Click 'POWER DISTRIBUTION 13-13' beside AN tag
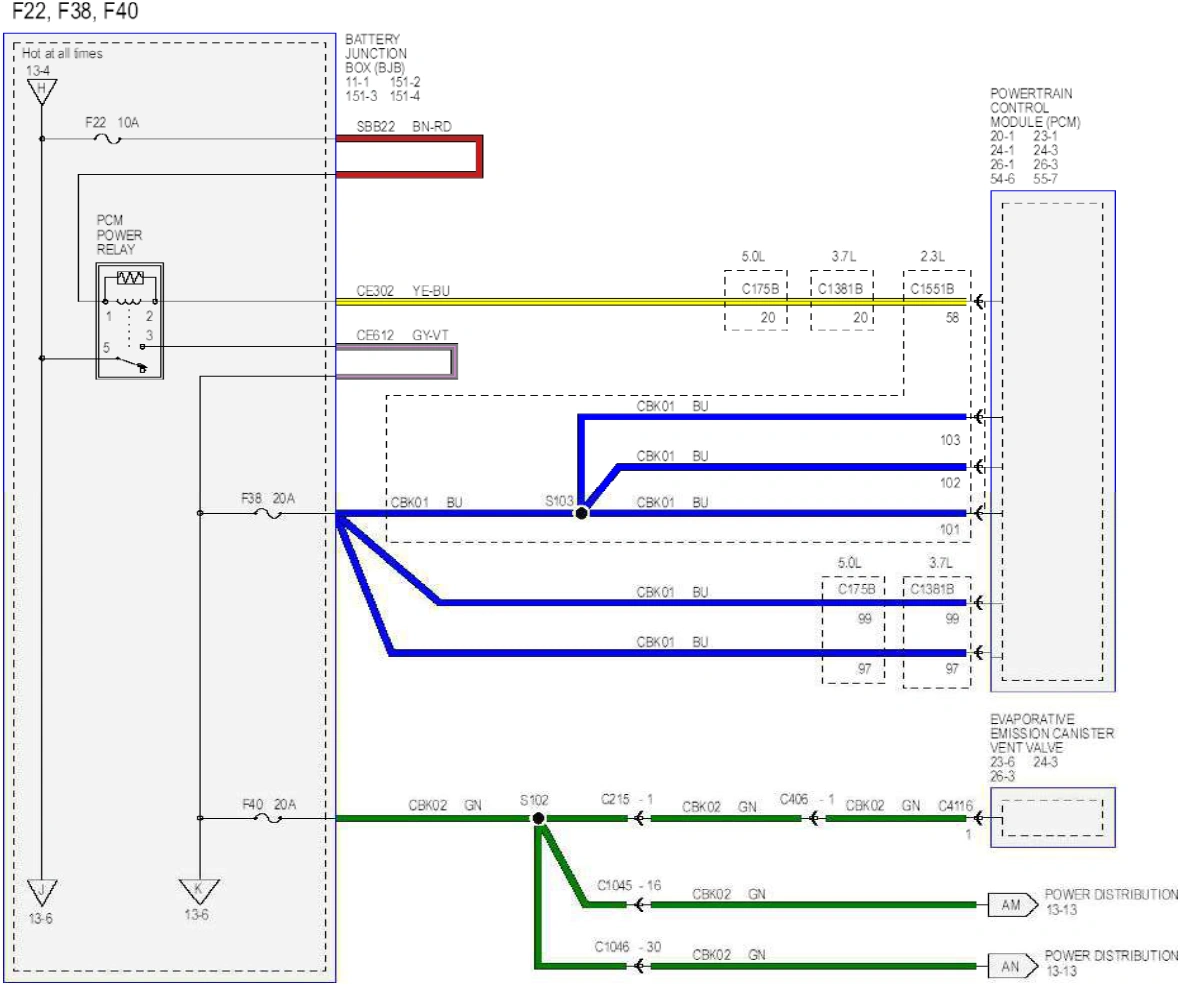The height and width of the screenshot is (985, 1180). tap(1112, 963)
